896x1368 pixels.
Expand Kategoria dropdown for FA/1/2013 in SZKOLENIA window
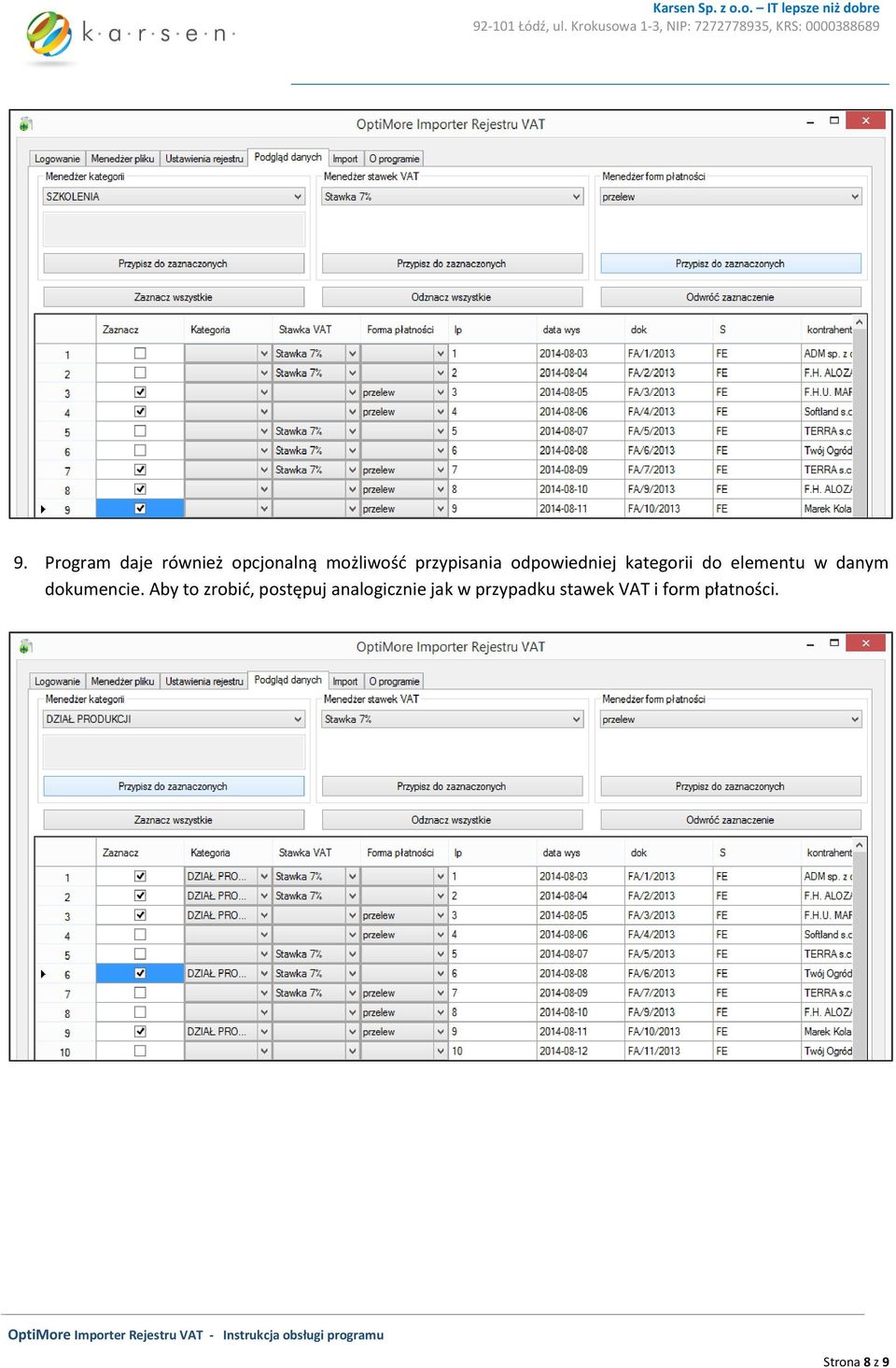(264, 354)
